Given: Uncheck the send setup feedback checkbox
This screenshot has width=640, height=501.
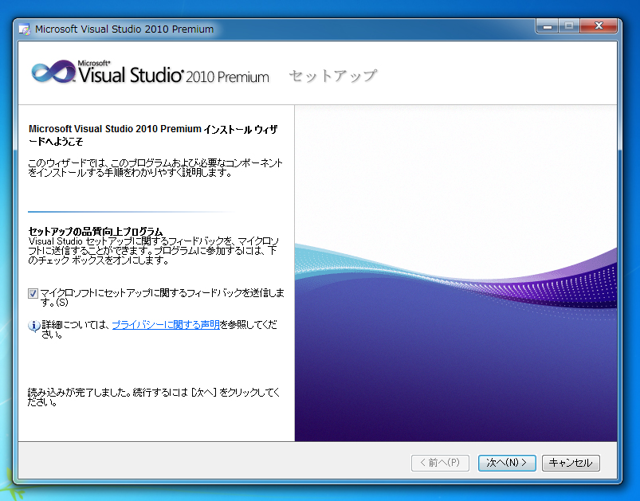Looking at the screenshot, I should click(33, 293).
